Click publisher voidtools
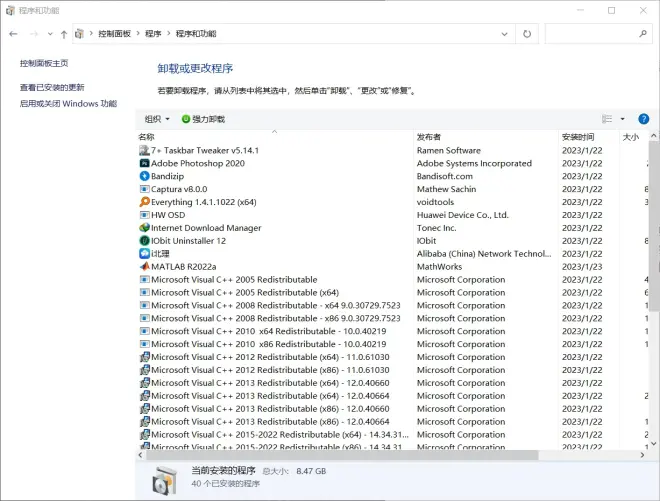This screenshot has width=660, height=501. [x=435, y=202]
